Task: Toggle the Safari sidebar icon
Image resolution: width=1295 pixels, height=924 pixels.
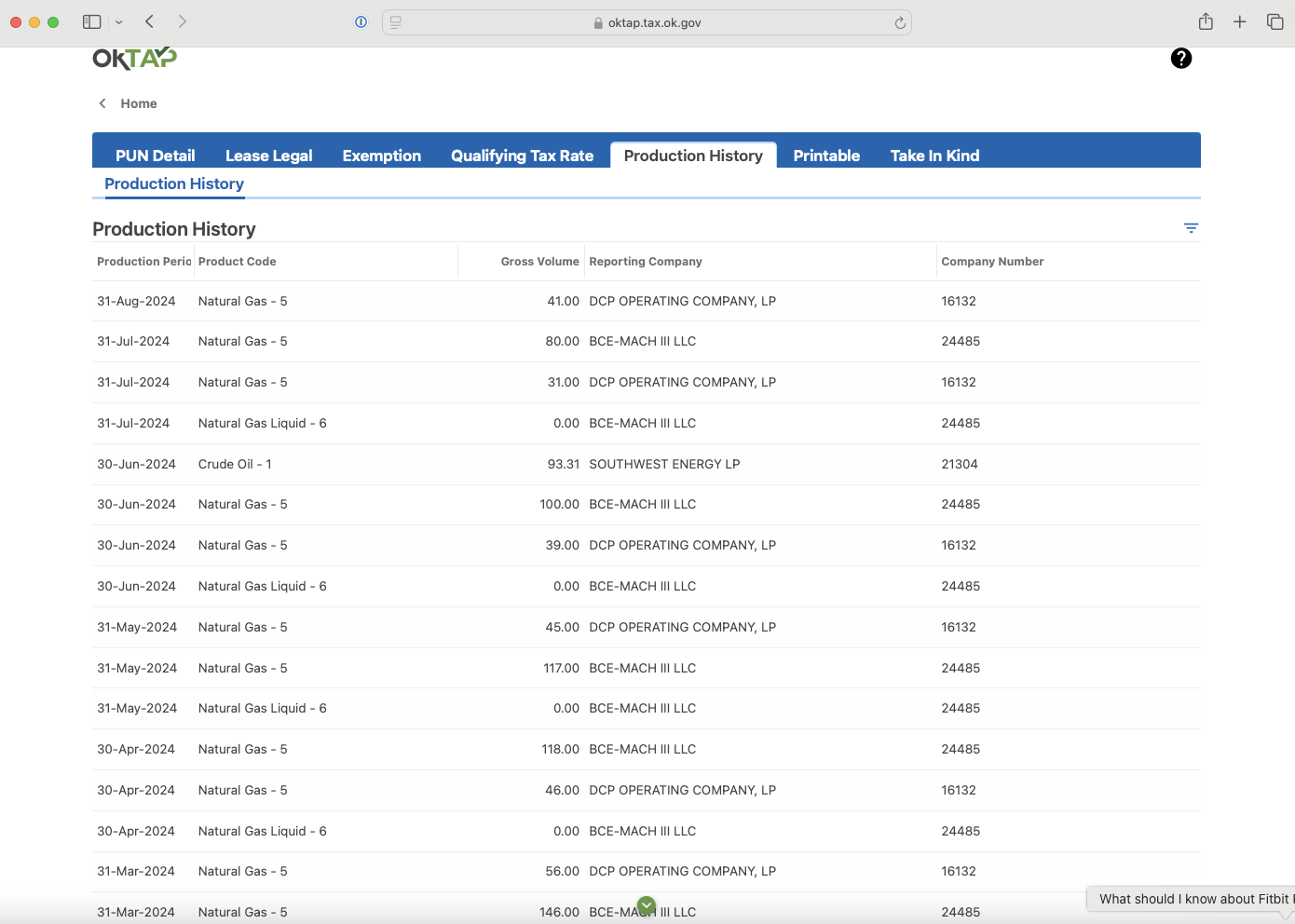Action: 91,21
